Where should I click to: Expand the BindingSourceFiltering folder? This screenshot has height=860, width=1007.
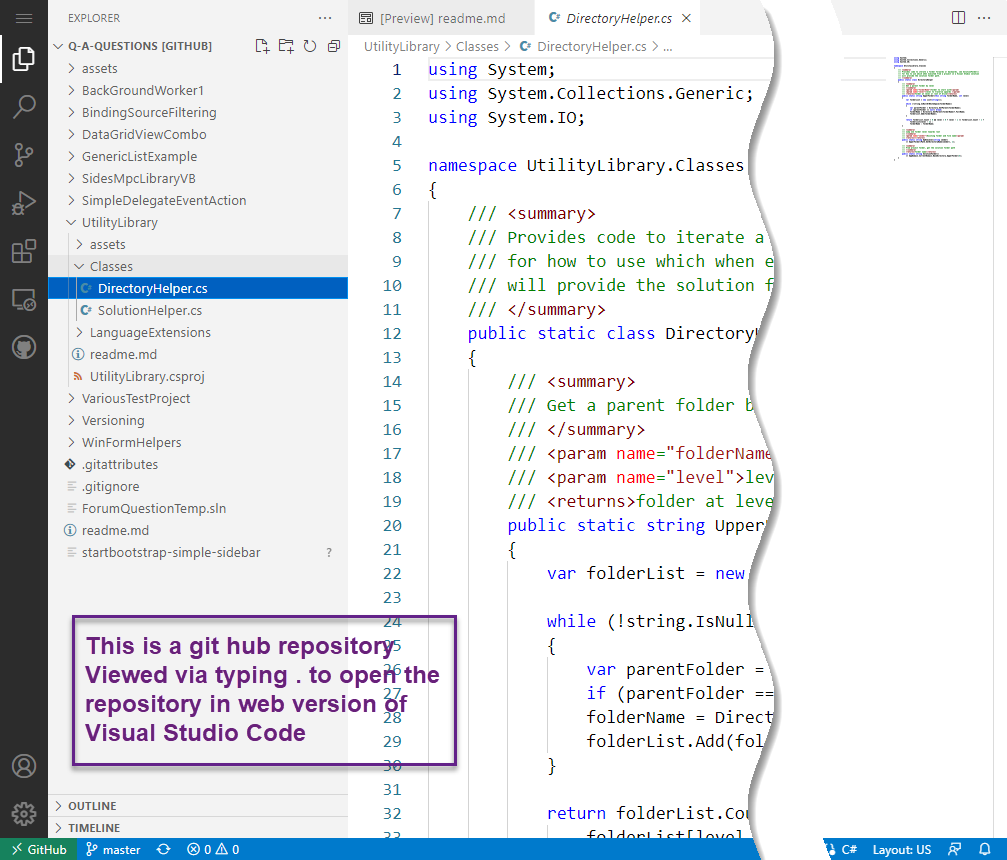(198, 112)
